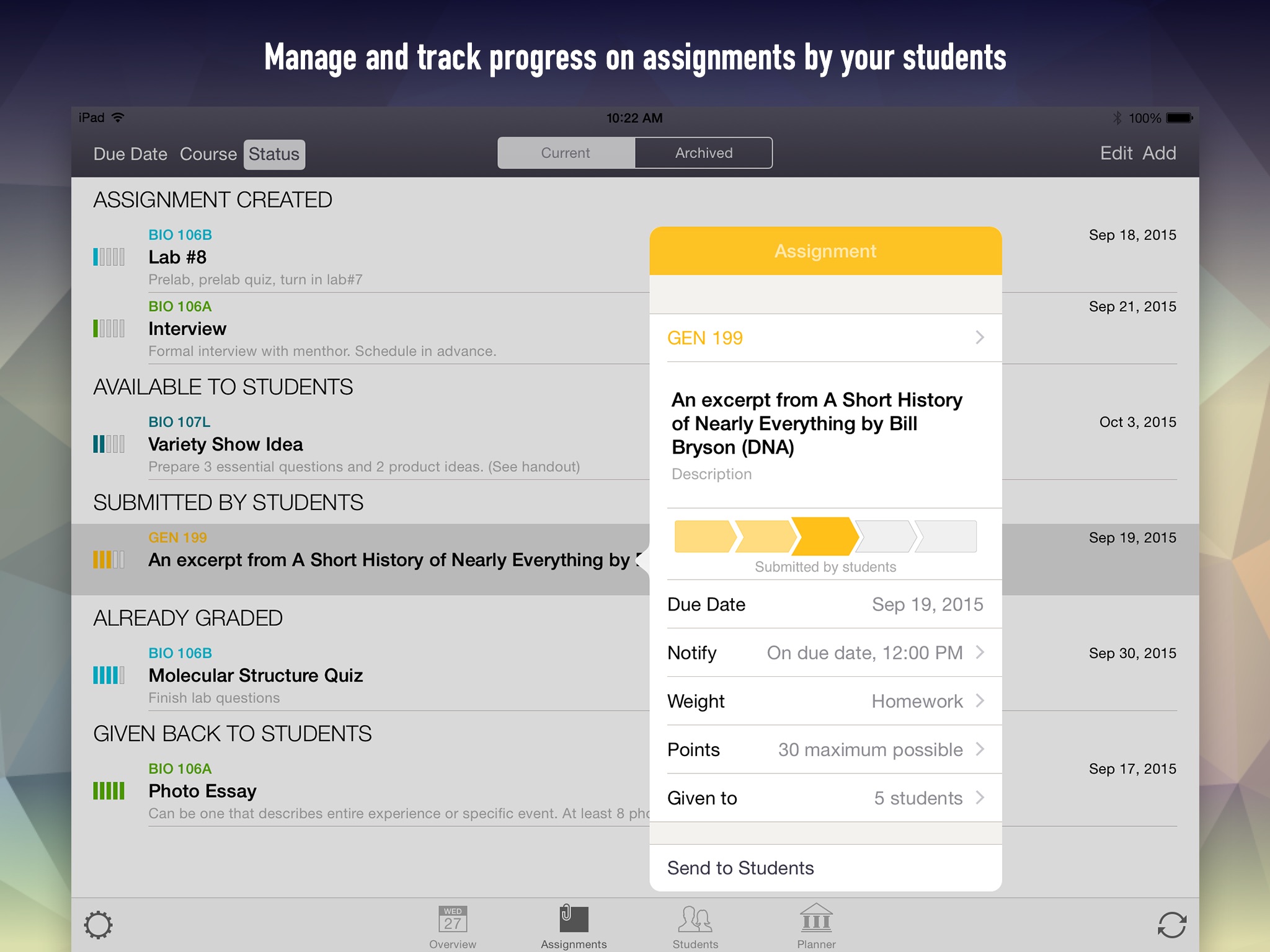Click Photo Essay green progress icon
The image size is (1270, 952).
coord(109,791)
